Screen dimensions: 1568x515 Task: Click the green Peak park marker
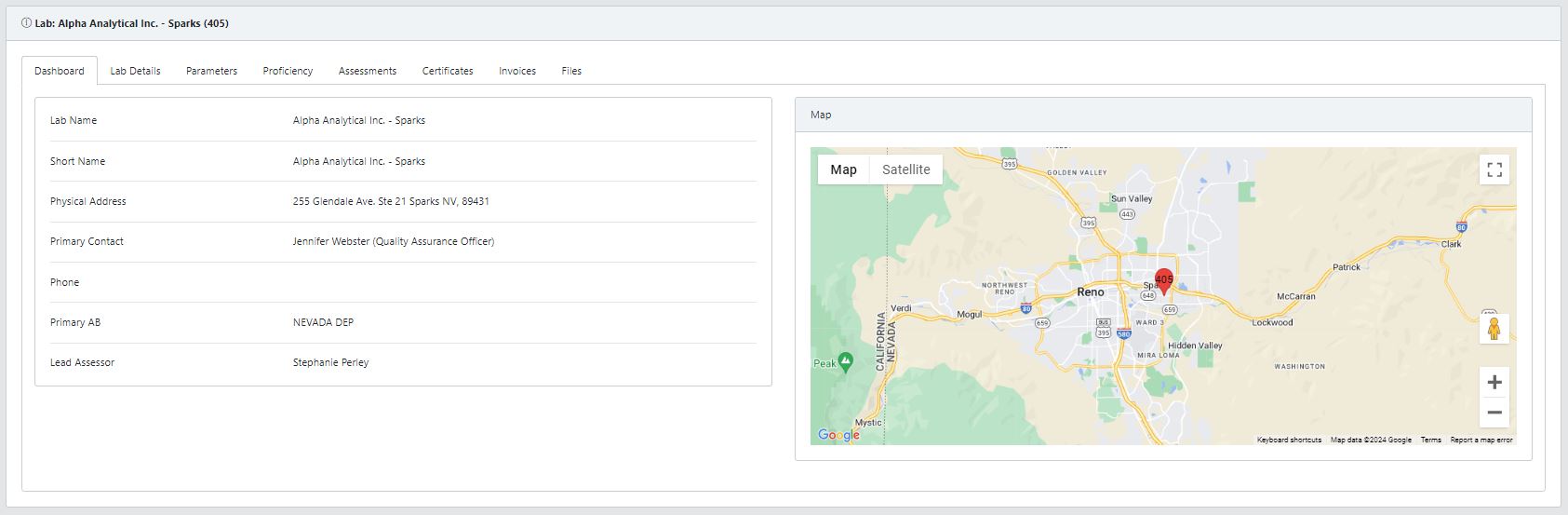pyautogui.click(x=845, y=362)
